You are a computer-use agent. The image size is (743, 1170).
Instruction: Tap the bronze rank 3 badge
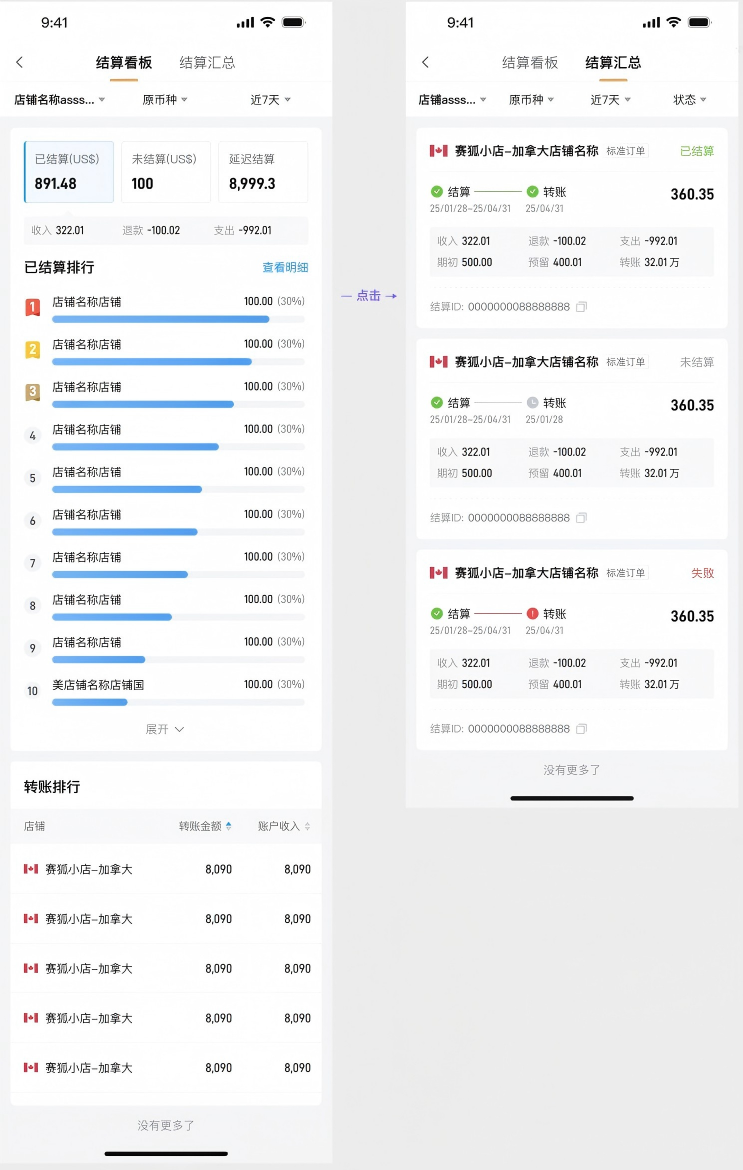(x=33, y=392)
